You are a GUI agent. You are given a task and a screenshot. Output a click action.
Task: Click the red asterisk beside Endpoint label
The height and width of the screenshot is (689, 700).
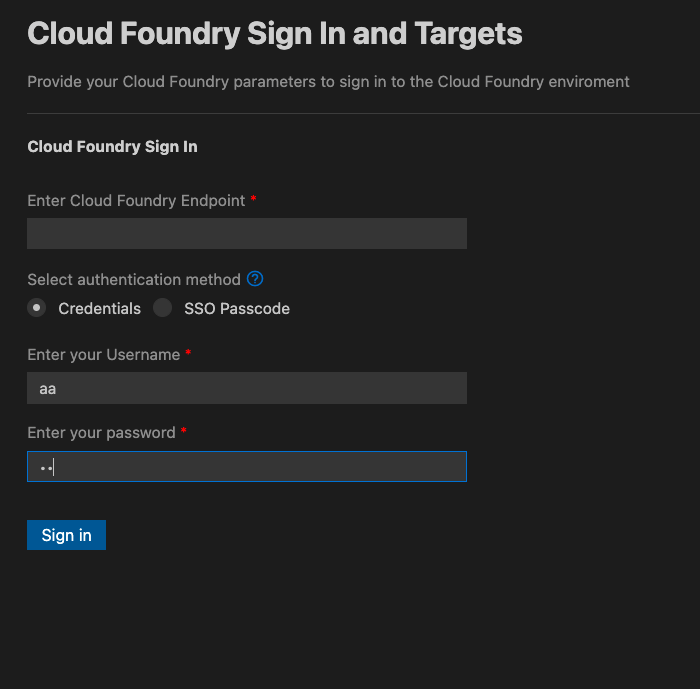253,198
